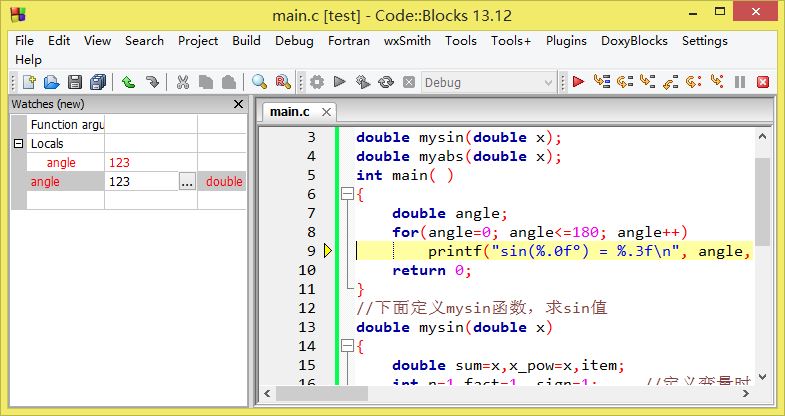Open the Edit menu
Screen dimensions: 785x416
pyautogui.click(x=59, y=41)
